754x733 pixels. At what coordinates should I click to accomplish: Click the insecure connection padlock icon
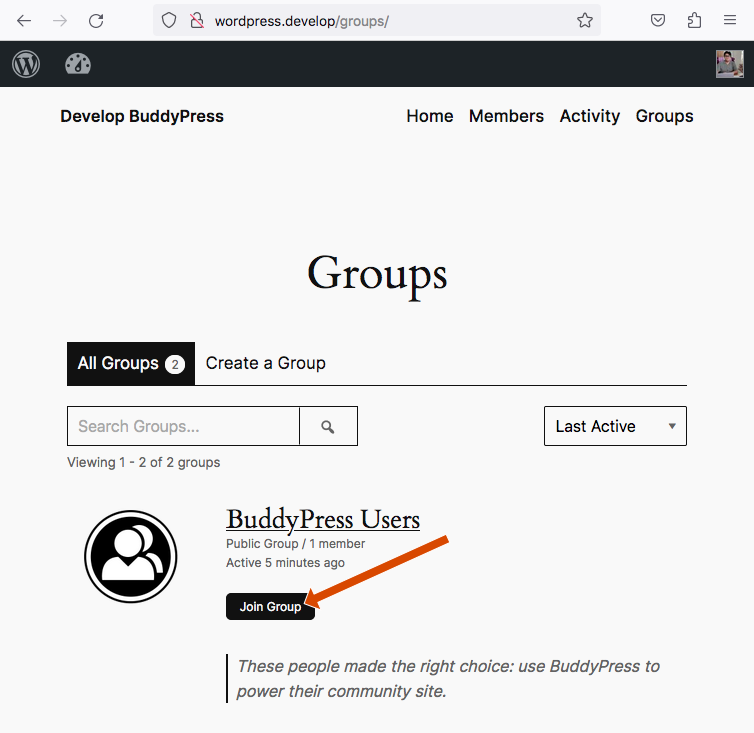[197, 21]
